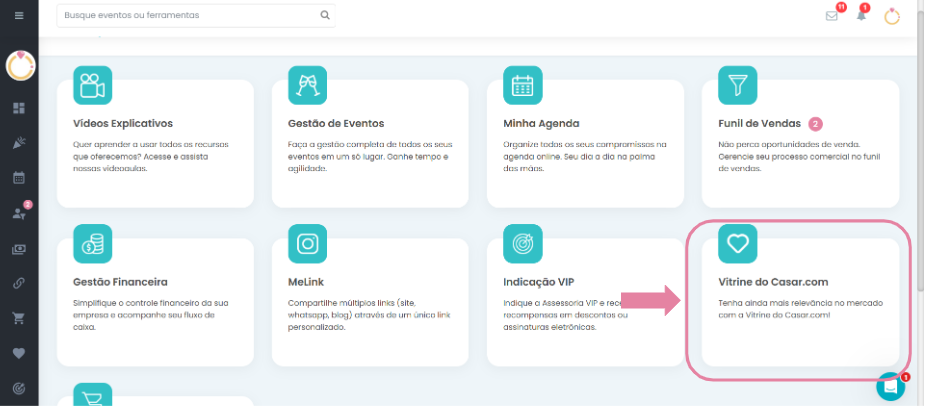The height and width of the screenshot is (408, 925).
Task: Click text 'Tenha ainda mais relevância no mercado'
Action: [801, 303]
